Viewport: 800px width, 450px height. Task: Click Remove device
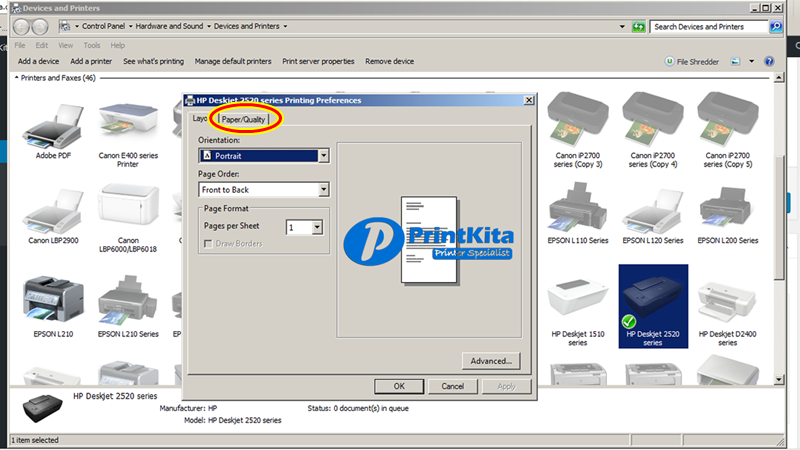pyautogui.click(x=389, y=61)
